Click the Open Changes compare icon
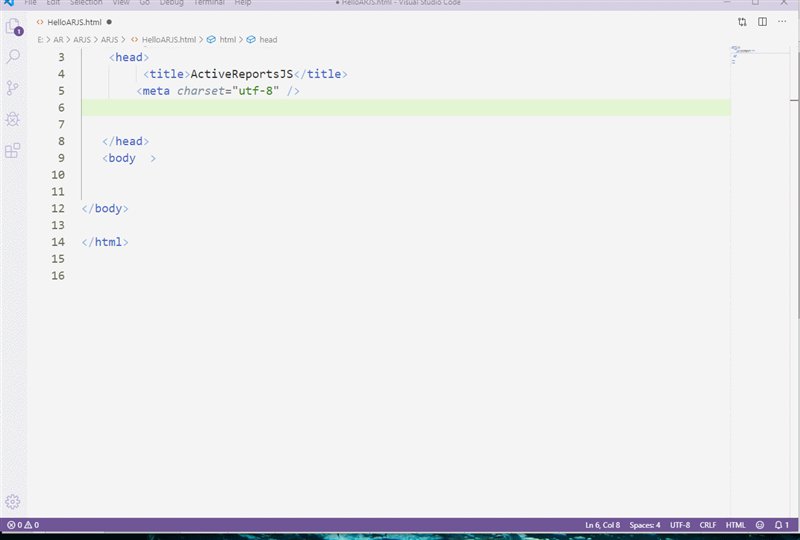 pyautogui.click(x=742, y=21)
